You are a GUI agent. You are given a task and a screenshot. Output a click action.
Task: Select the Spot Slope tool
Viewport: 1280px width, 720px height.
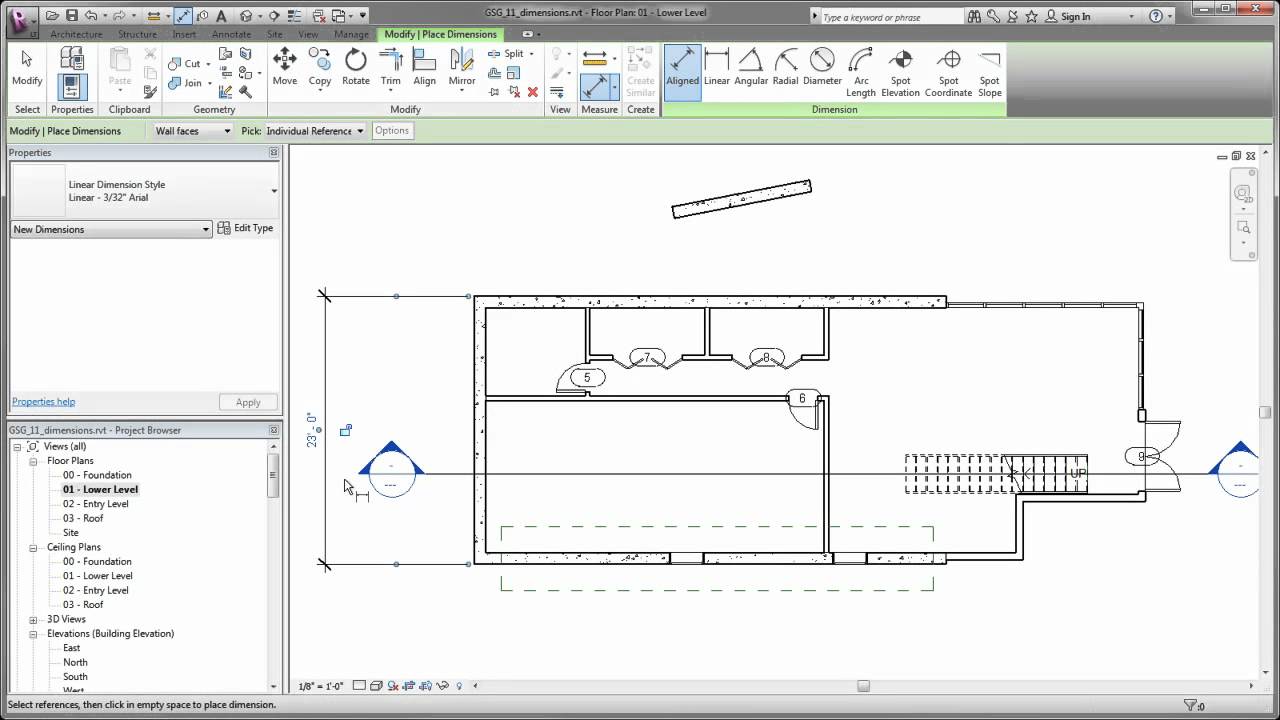pyautogui.click(x=989, y=72)
